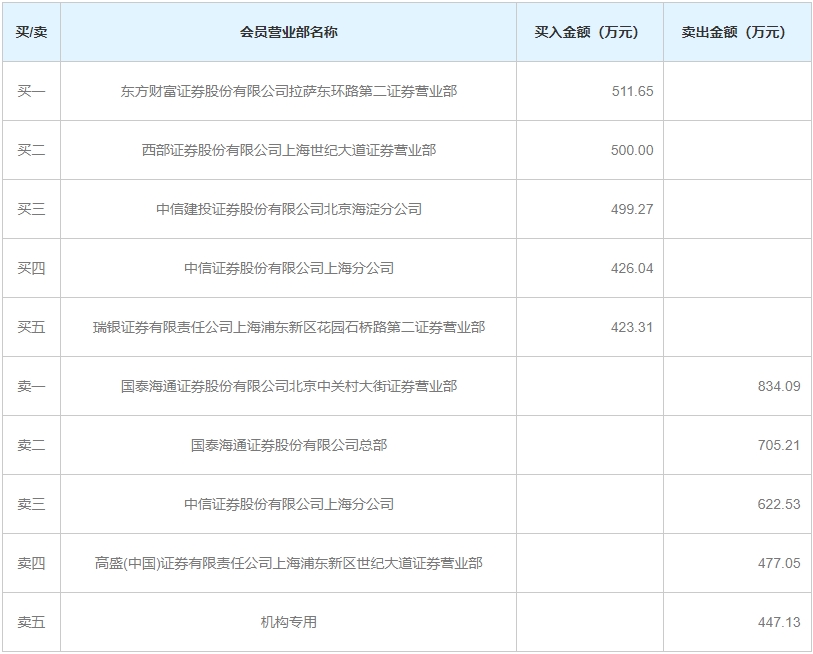This screenshot has height=654, width=813.
Task: Click buy amount 500.00
Action: coord(632,150)
